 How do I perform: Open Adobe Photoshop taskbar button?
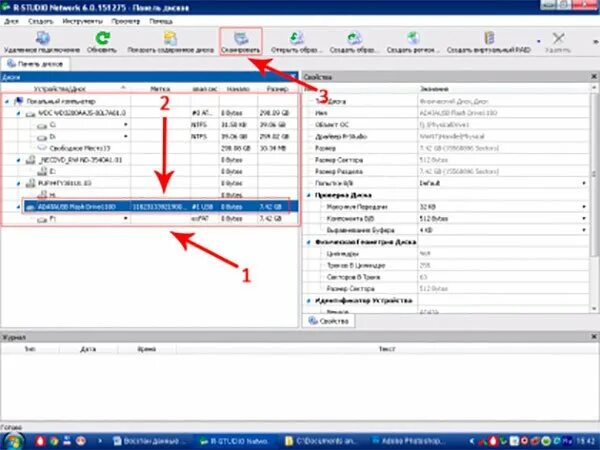pyautogui.click(x=408, y=441)
